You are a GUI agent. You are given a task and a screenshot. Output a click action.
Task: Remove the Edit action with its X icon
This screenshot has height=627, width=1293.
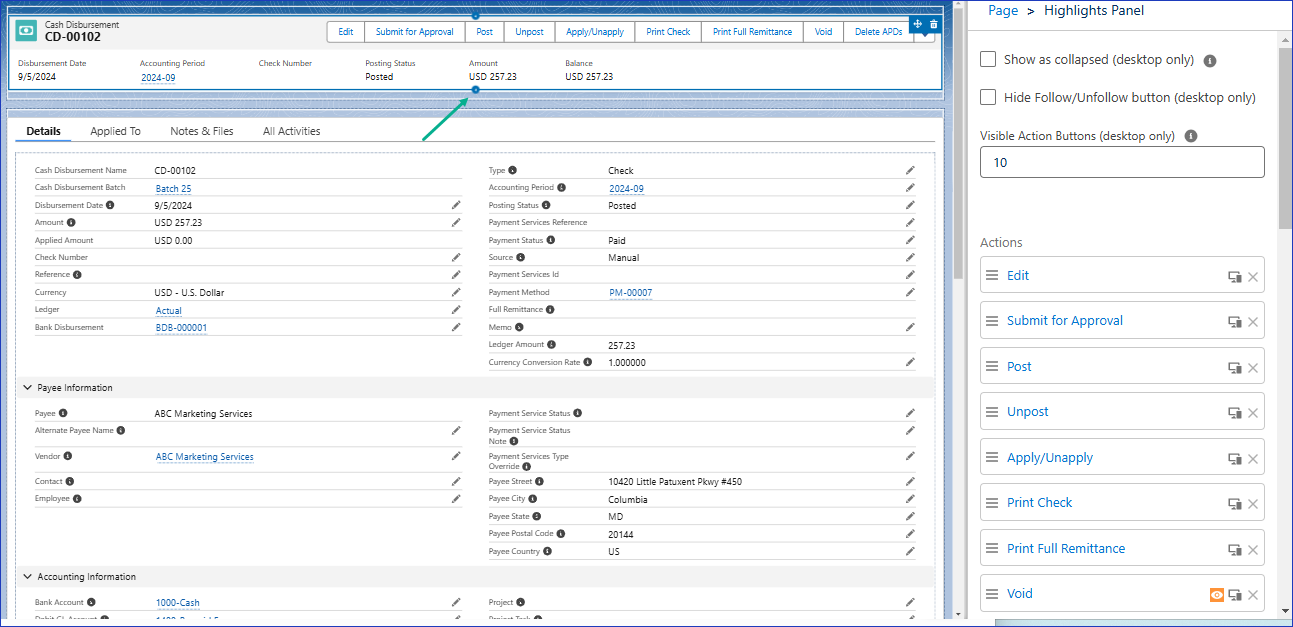click(x=1253, y=277)
